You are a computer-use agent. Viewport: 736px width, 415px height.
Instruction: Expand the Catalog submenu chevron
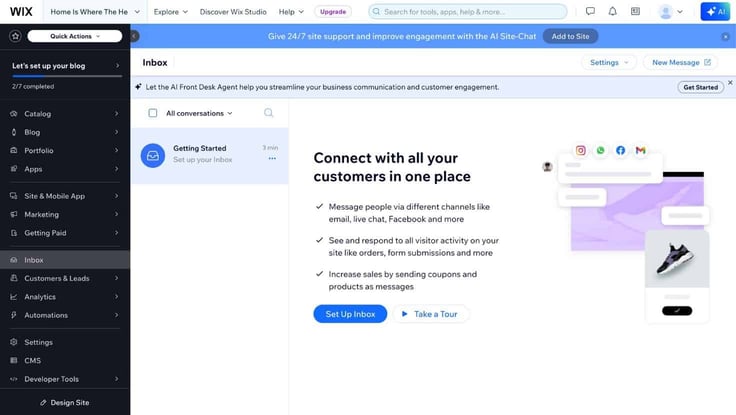coord(116,114)
